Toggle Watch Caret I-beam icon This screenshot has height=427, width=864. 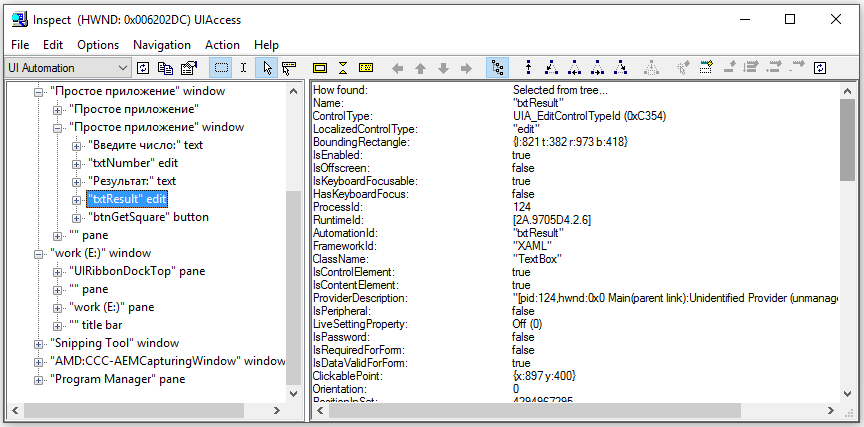pos(244,68)
